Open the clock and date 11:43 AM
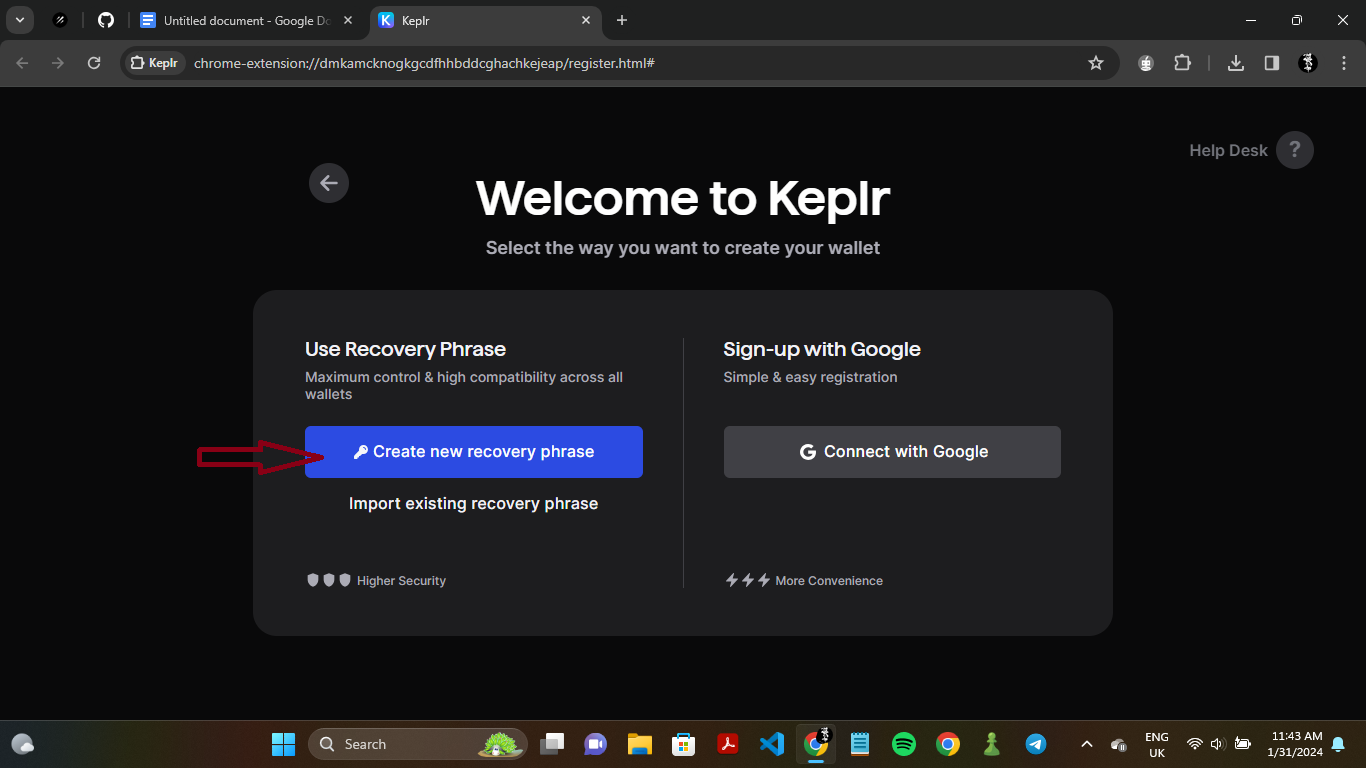Viewport: 1366px width, 768px height. (x=1295, y=744)
